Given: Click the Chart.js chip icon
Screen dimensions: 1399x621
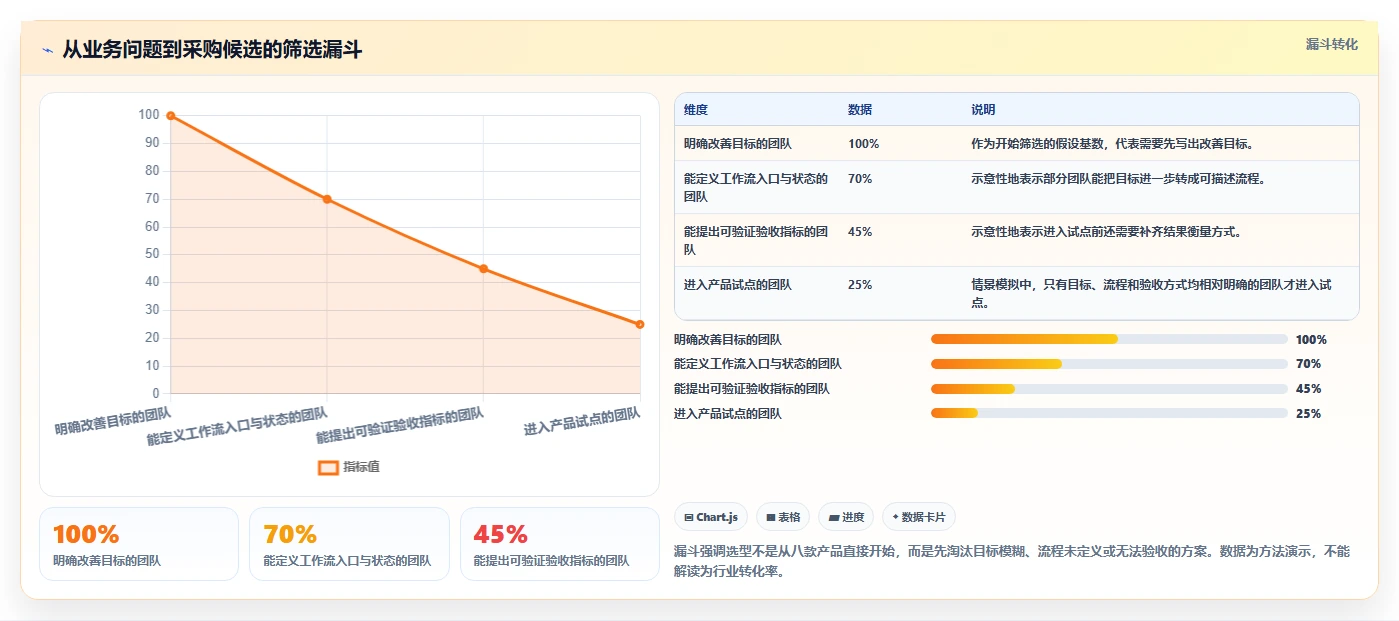Looking at the screenshot, I should (689, 517).
